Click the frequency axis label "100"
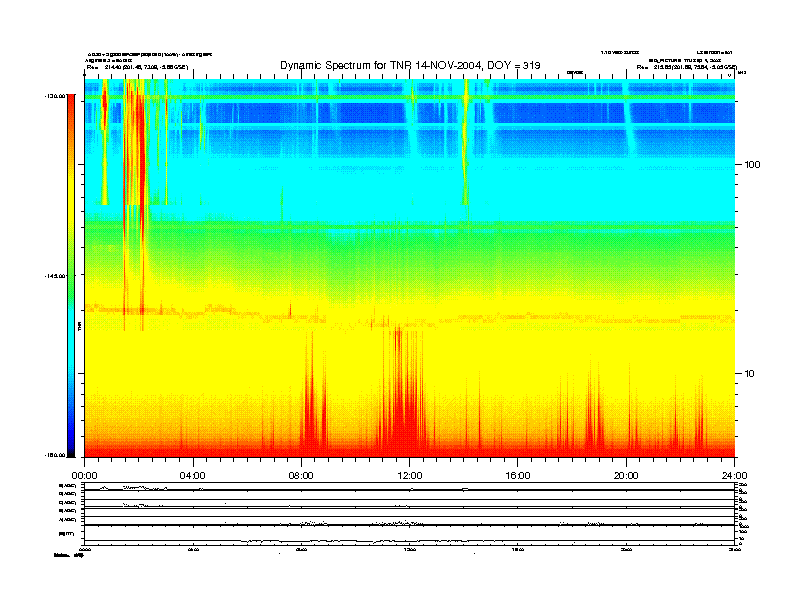 click(x=752, y=165)
